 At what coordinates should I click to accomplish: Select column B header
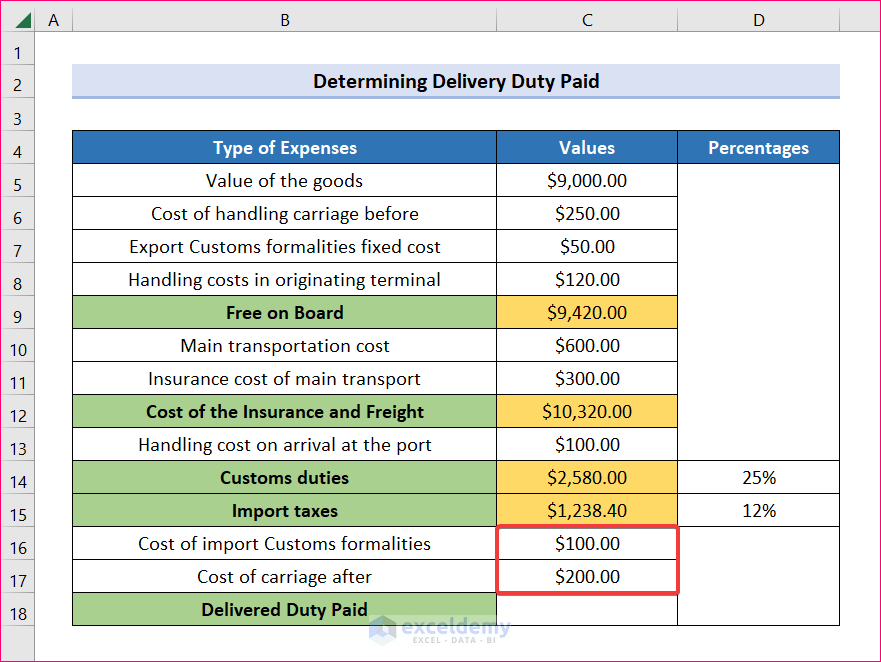point(285,20)
